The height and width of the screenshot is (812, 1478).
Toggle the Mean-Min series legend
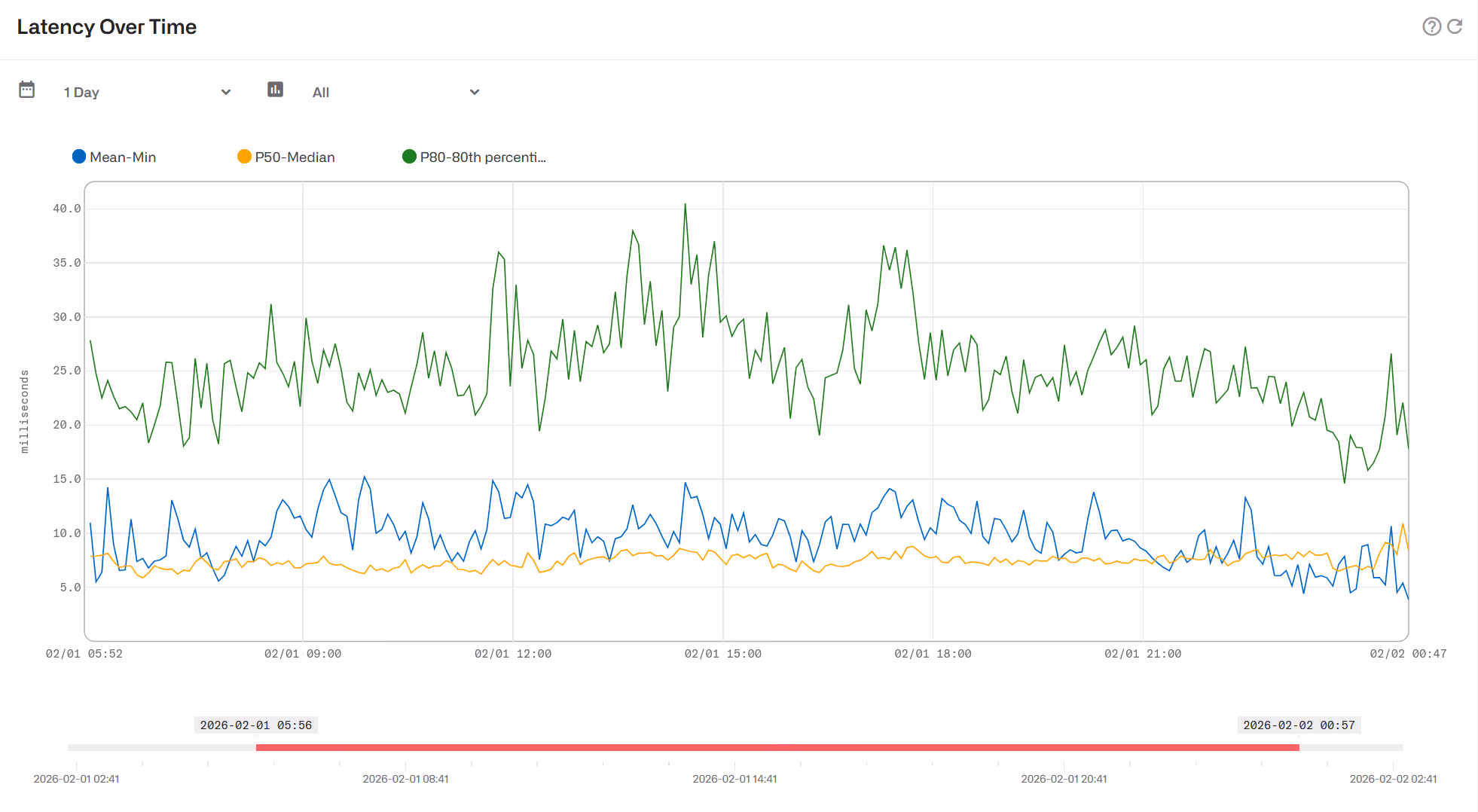[114, 157]
